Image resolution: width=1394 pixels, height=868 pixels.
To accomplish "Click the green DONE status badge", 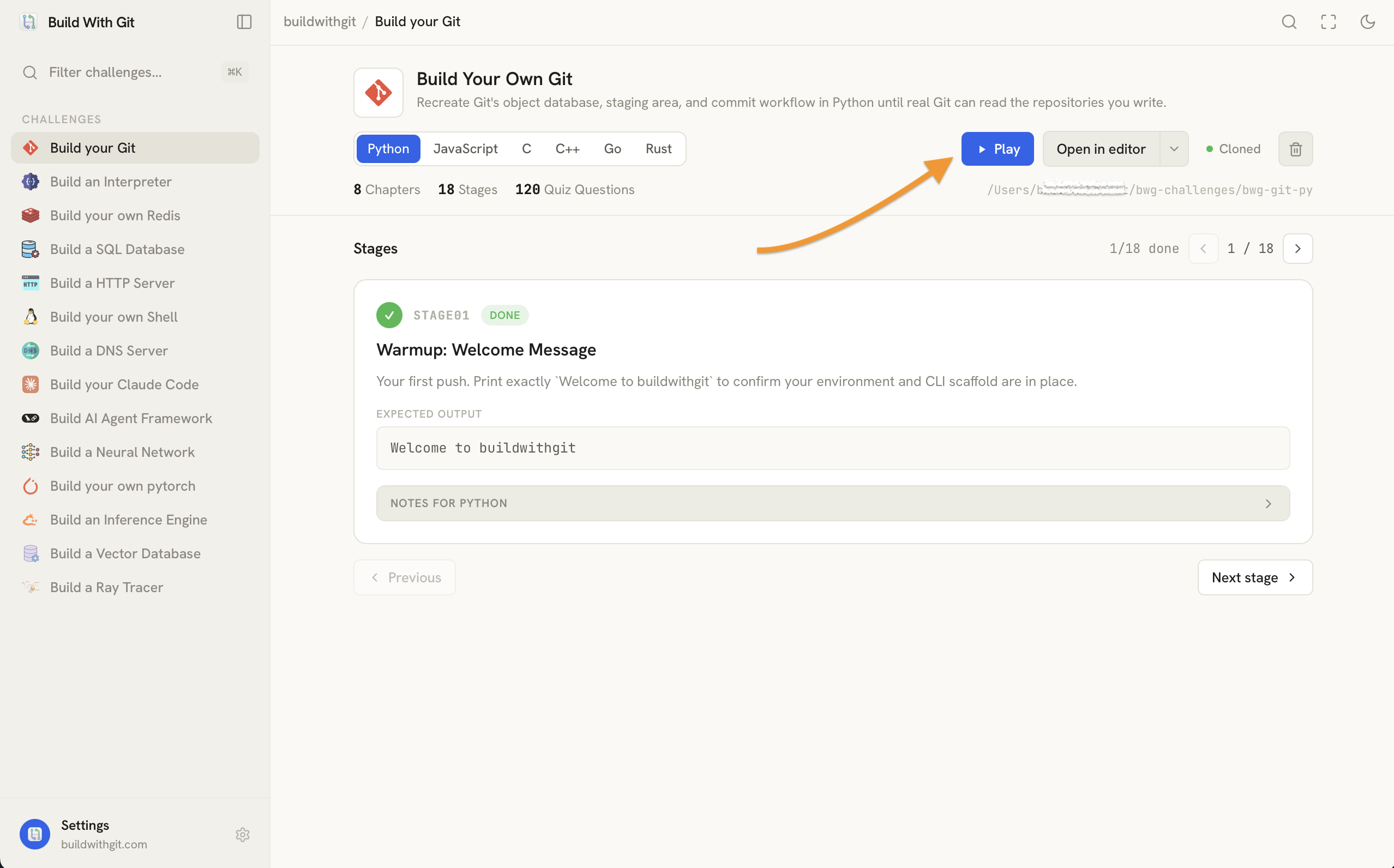I will (x=504, y=315).
